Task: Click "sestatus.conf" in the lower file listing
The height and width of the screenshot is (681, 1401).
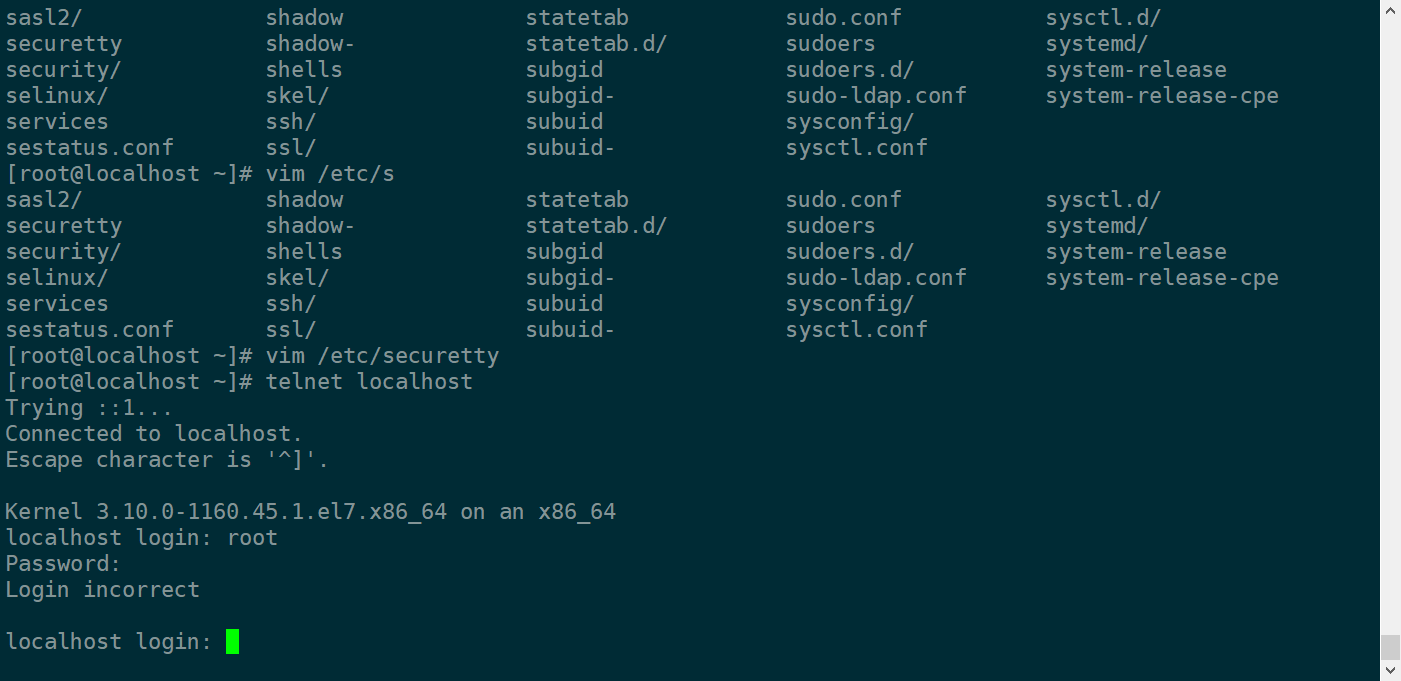Action: pos(89,330)
